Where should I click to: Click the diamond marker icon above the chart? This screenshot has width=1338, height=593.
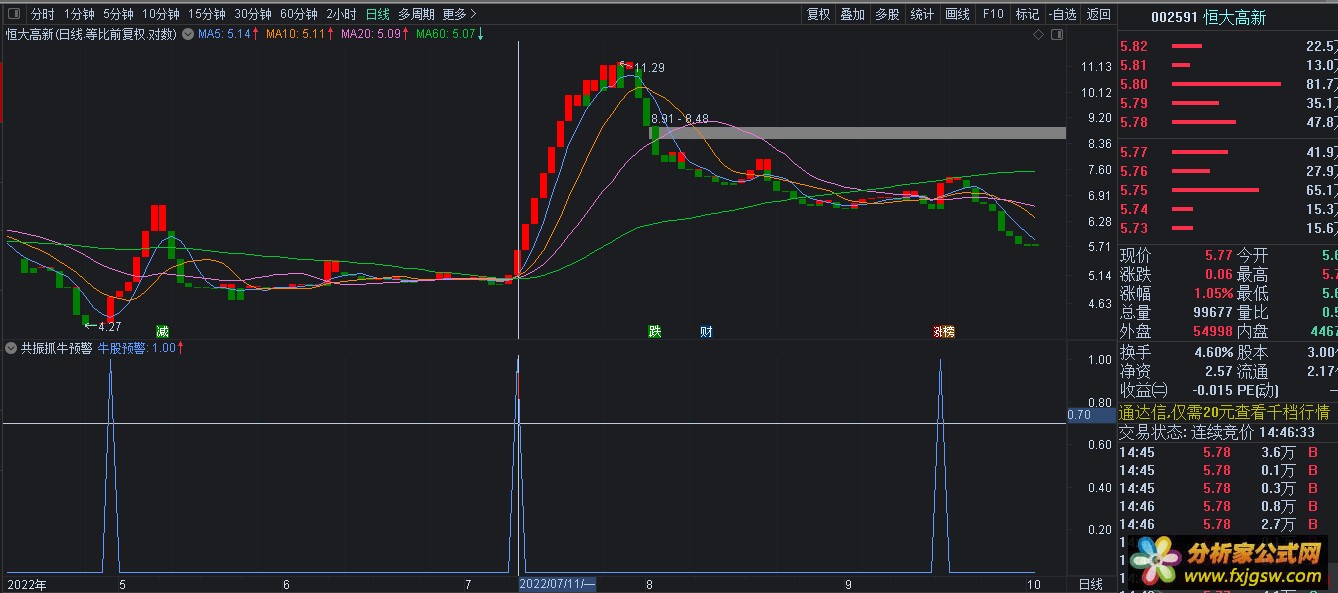[1039, 35]
